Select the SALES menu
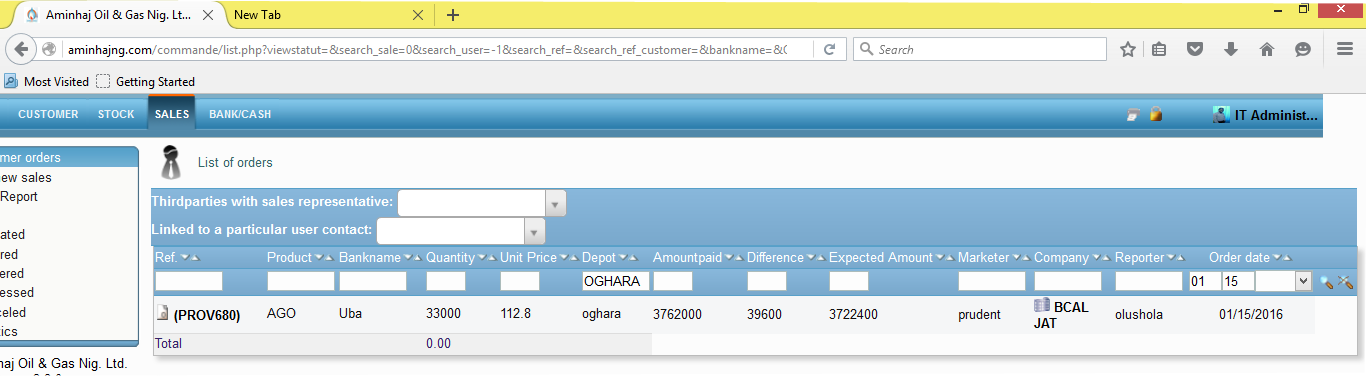The height and width of the screenshot is (376, 1366). click(x=172, y=114)
